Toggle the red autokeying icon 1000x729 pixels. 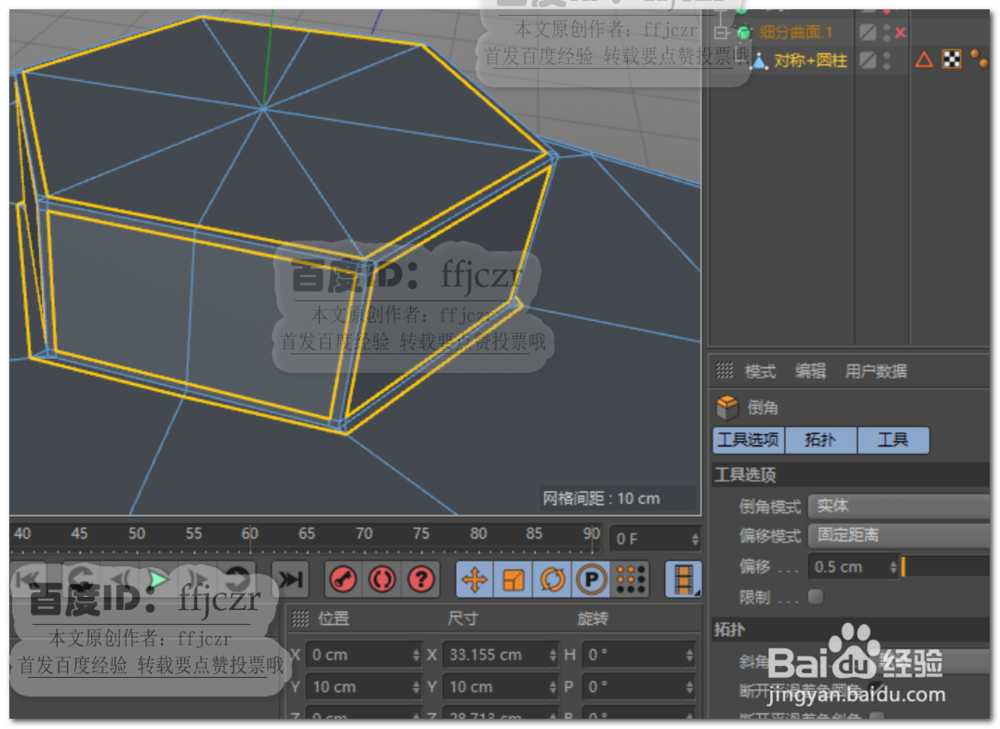(382, 579)
